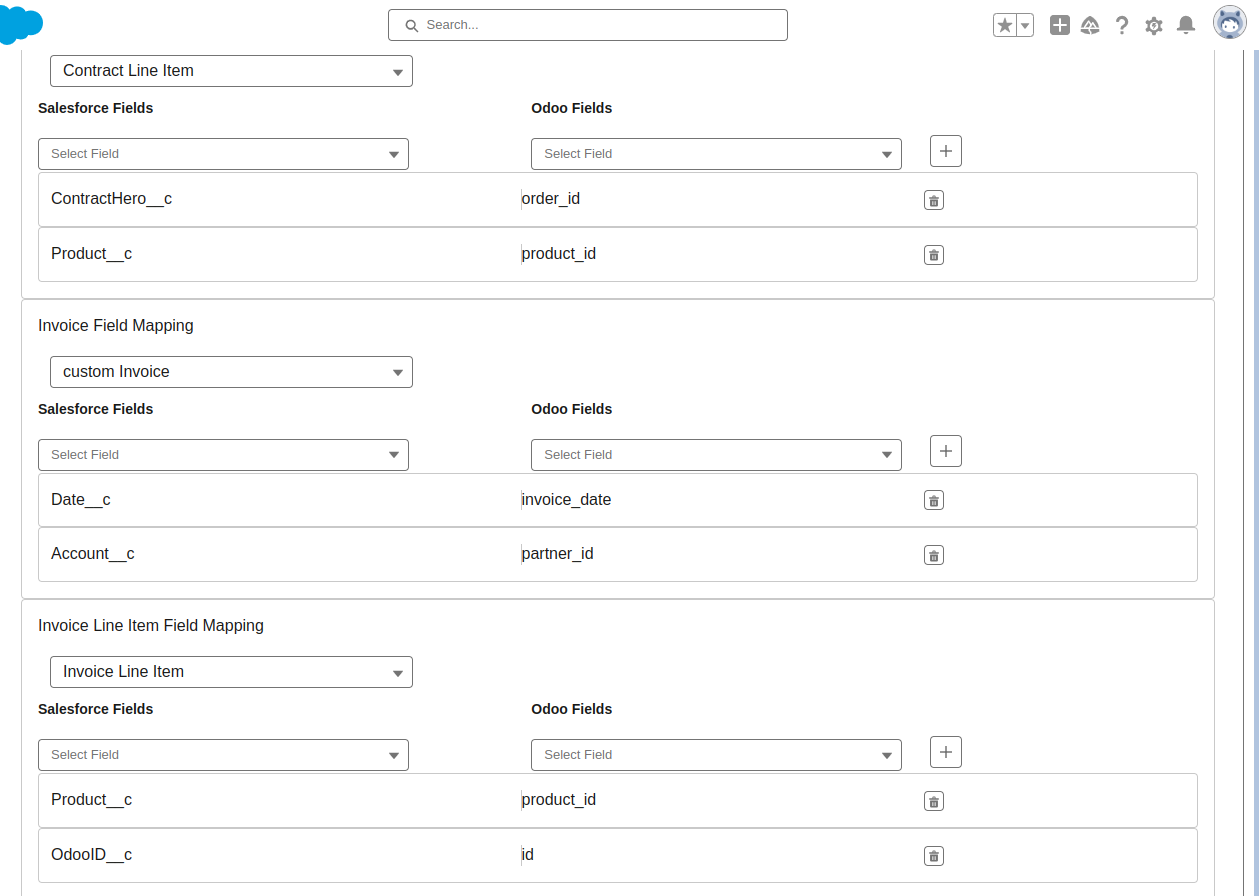Remove the Product__c to product_id contract mapping

(933, 254)
